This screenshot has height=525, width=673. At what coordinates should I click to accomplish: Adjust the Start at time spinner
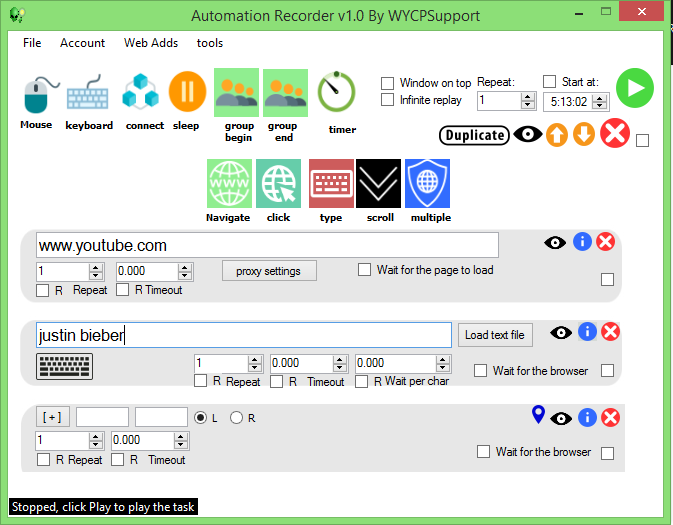[x=599, y=102]
